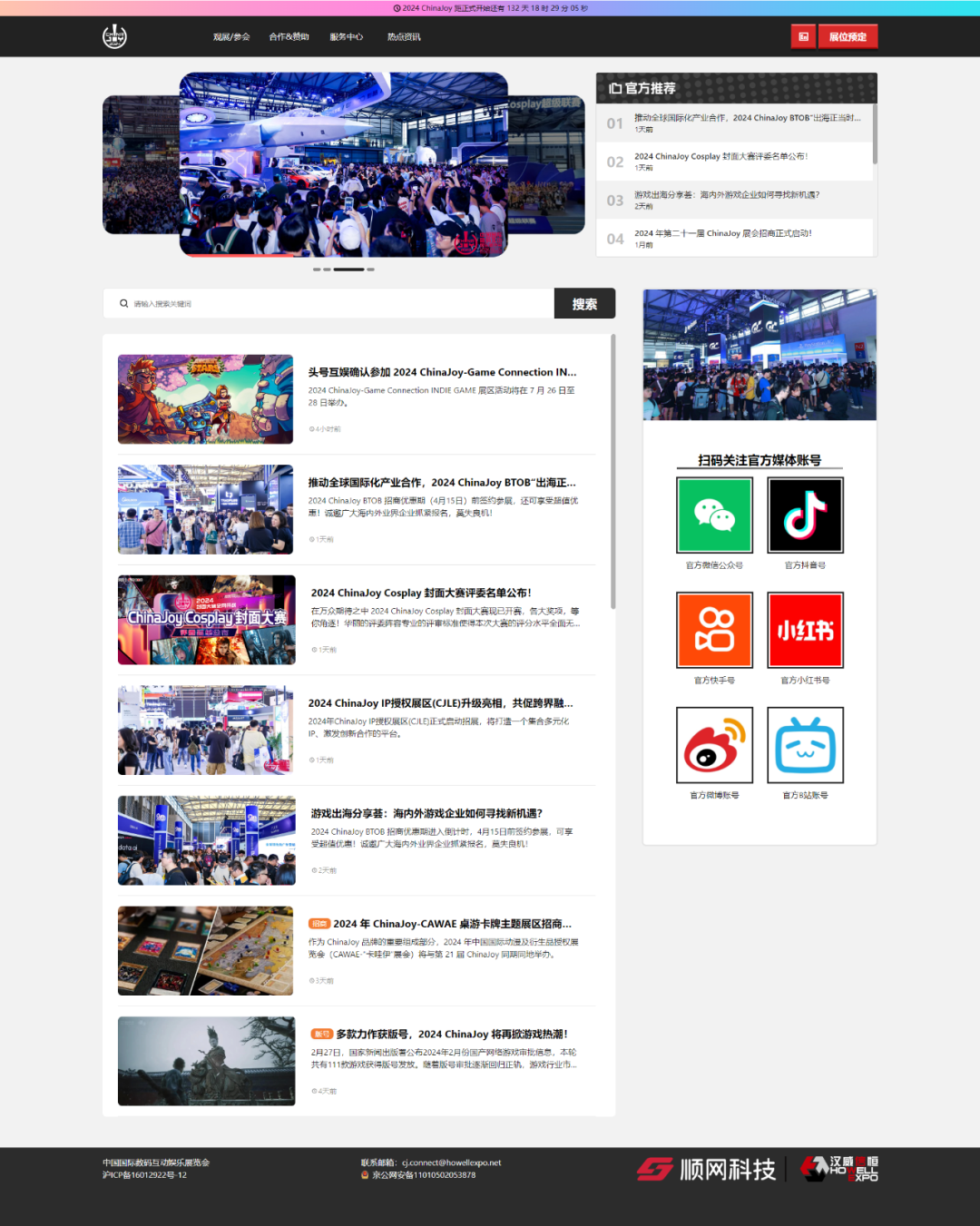Select the first carousel indicator dot
Viewport: 980px width, 1226px height.
pos(317,270)
